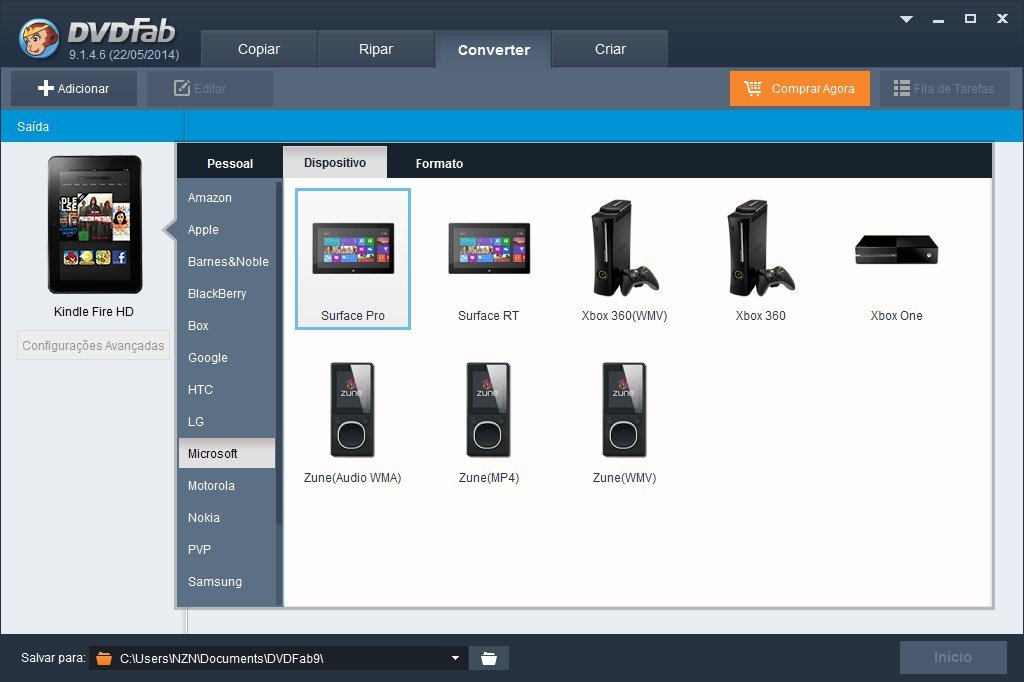This screenshot has width=1024, height=682.
Task: Select PVP in the brand list
Action: point(227,549)
